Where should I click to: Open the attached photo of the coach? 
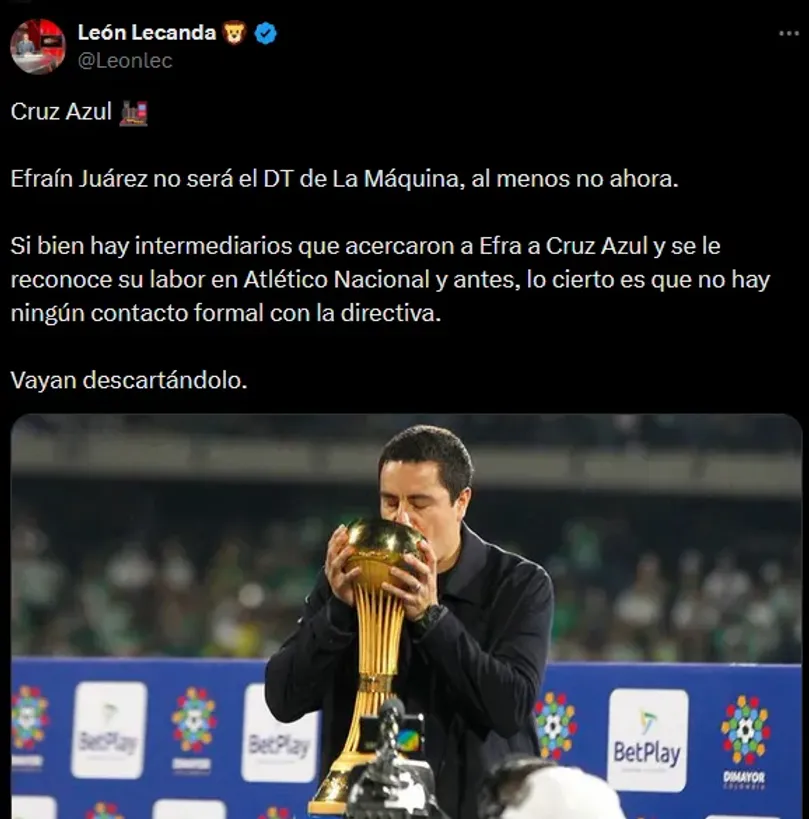(406, 616)
